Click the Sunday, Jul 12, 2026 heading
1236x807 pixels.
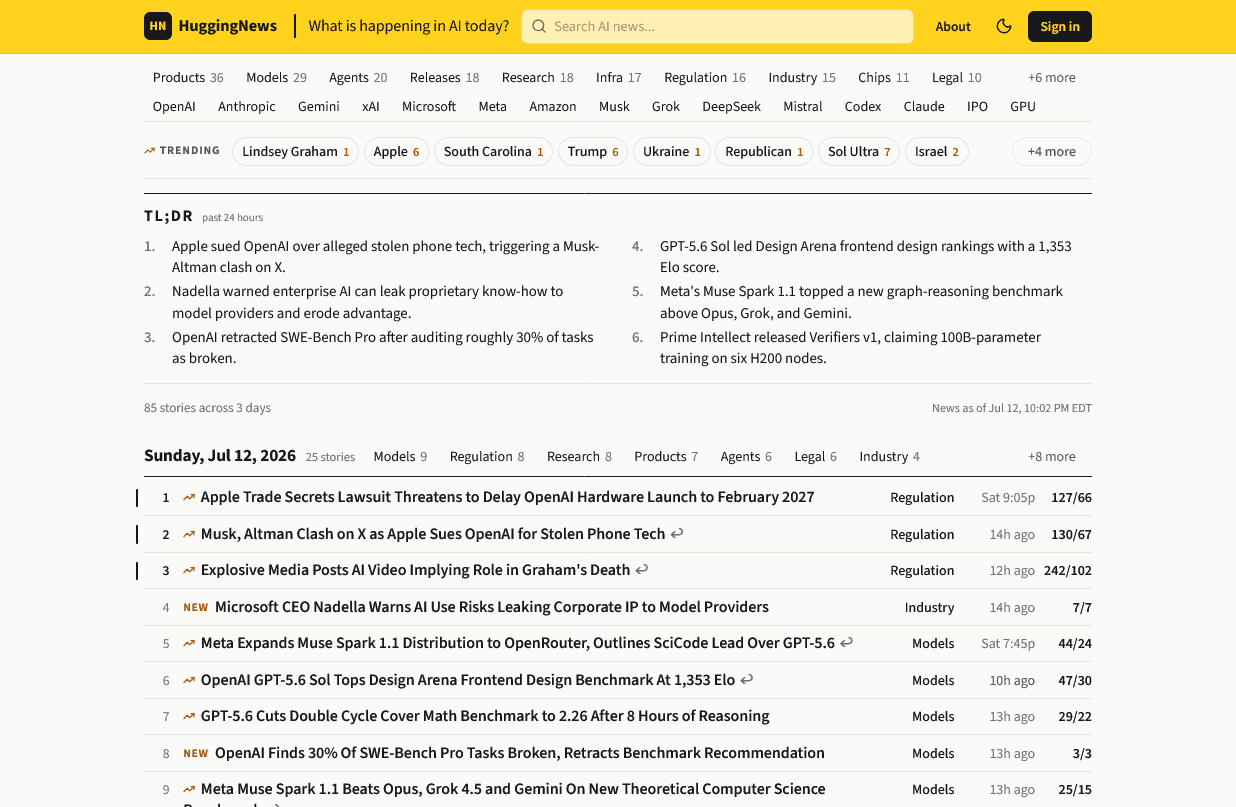220,455
